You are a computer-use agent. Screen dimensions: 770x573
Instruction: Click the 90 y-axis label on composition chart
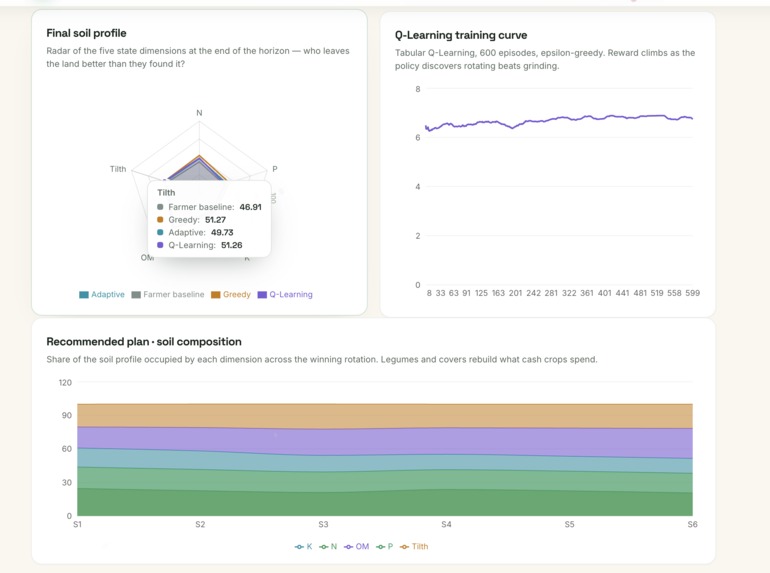click(67, 415)
